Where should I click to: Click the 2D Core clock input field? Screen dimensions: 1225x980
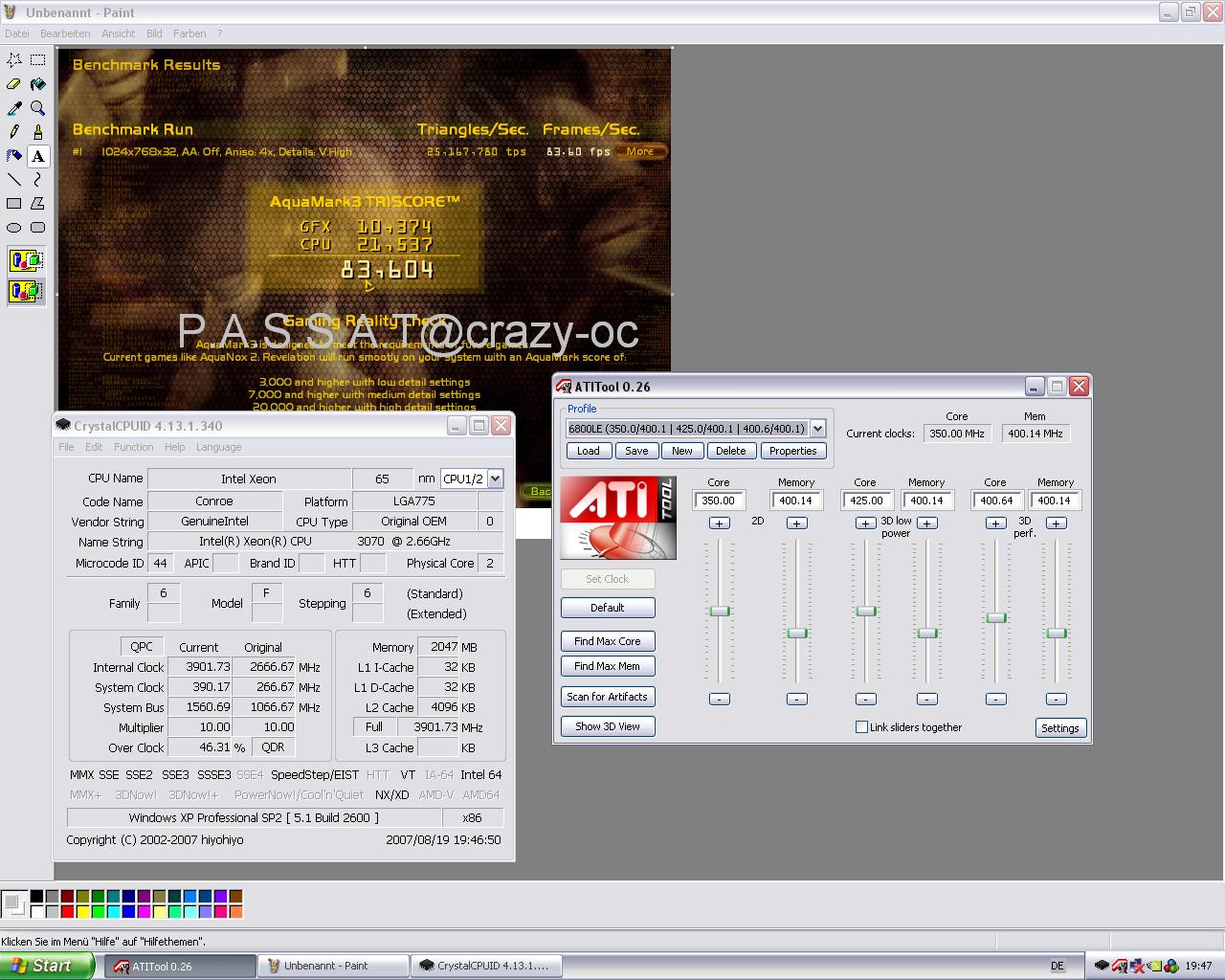[719, 501]
